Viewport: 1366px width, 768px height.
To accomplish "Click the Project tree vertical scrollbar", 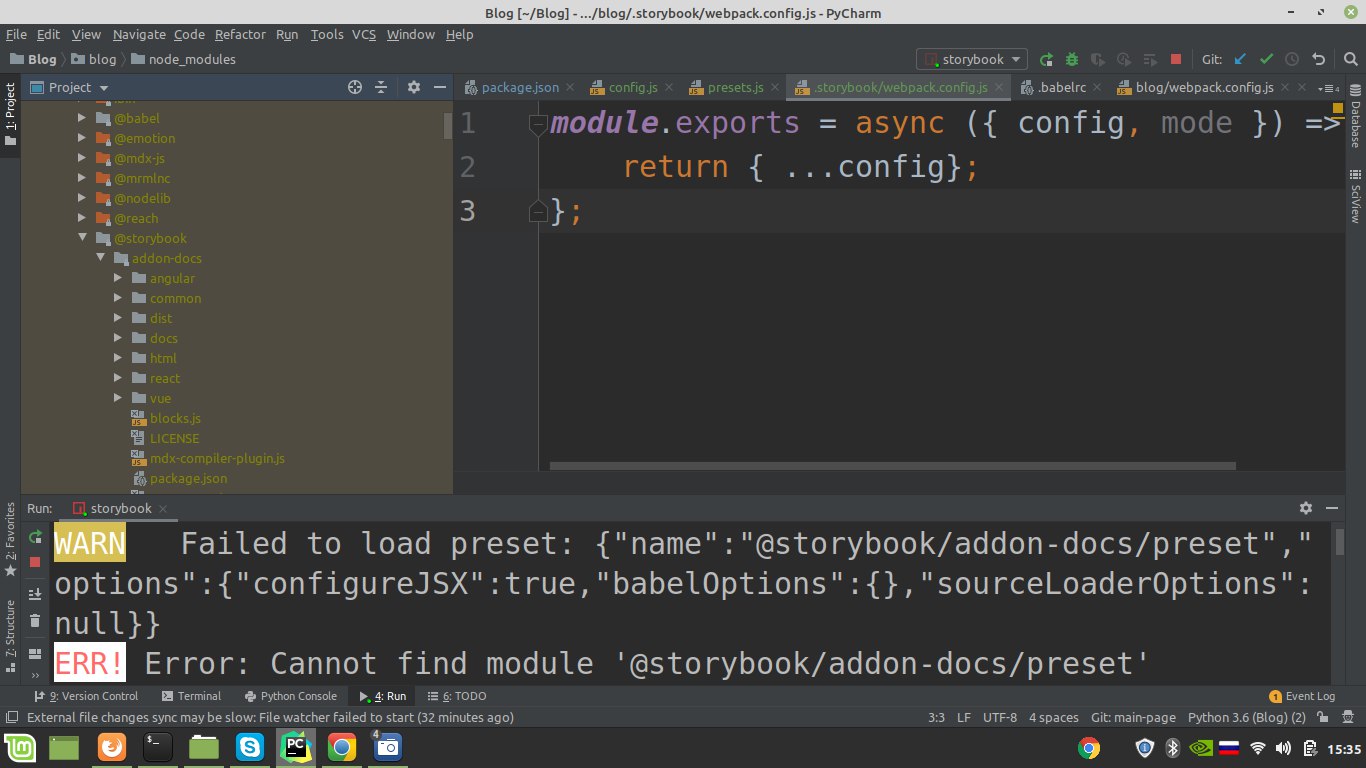I will click(x=448, y=125).
